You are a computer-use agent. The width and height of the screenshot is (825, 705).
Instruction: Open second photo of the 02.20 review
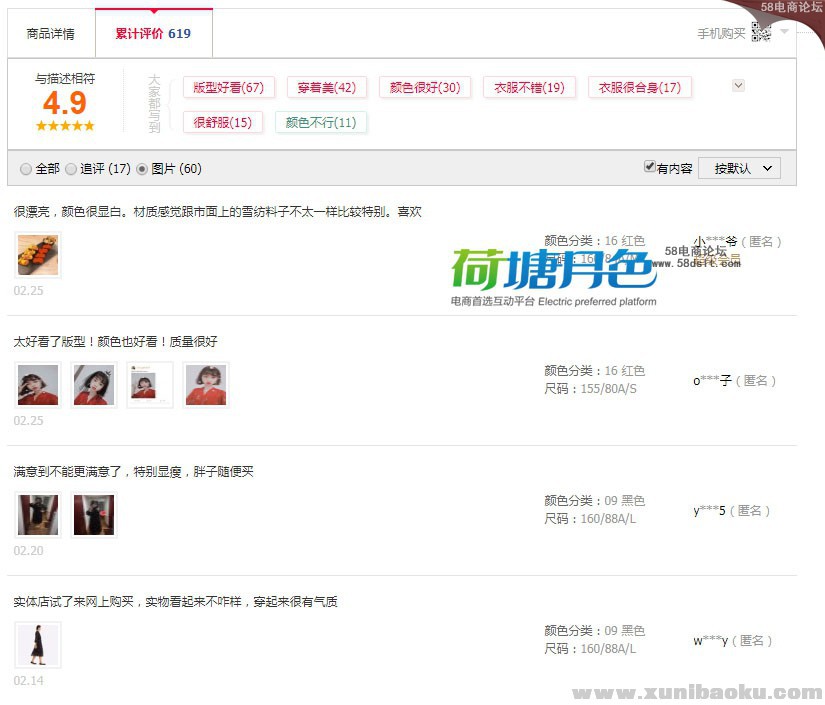tap(94, 515)
